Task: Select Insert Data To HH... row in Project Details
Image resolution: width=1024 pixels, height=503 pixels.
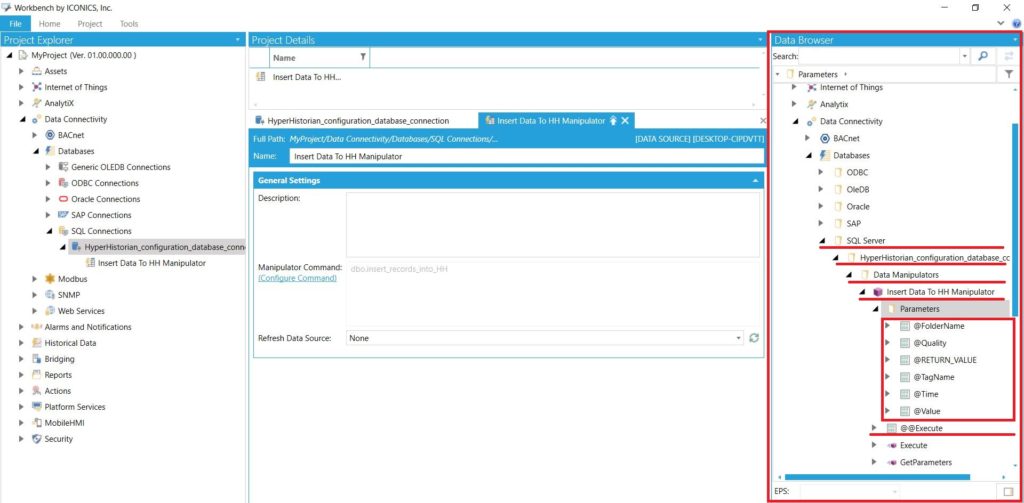Action: tap(307, 76)
